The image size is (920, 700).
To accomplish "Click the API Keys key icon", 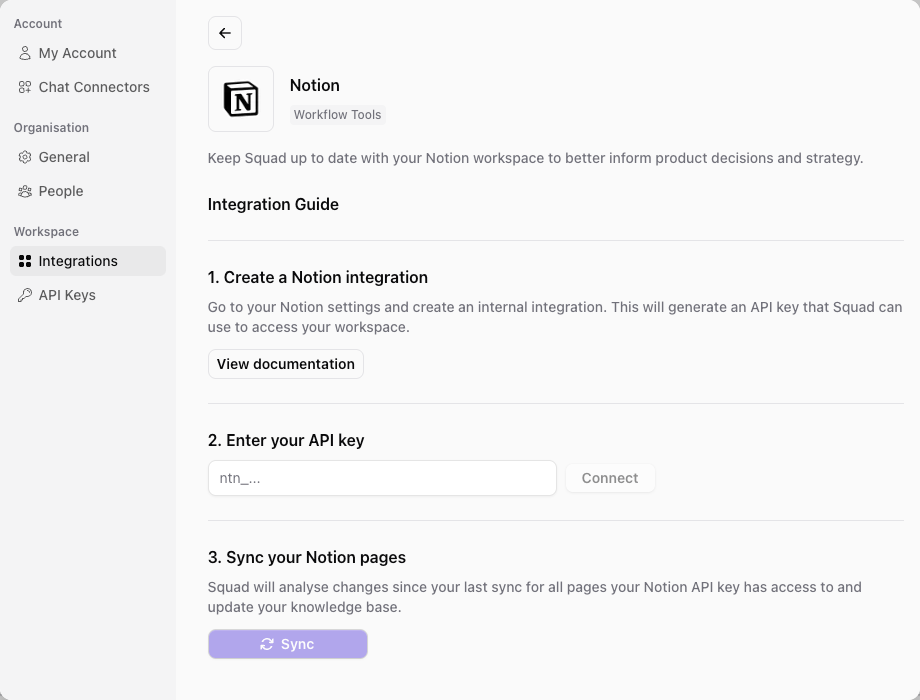I will pos(24,295).
